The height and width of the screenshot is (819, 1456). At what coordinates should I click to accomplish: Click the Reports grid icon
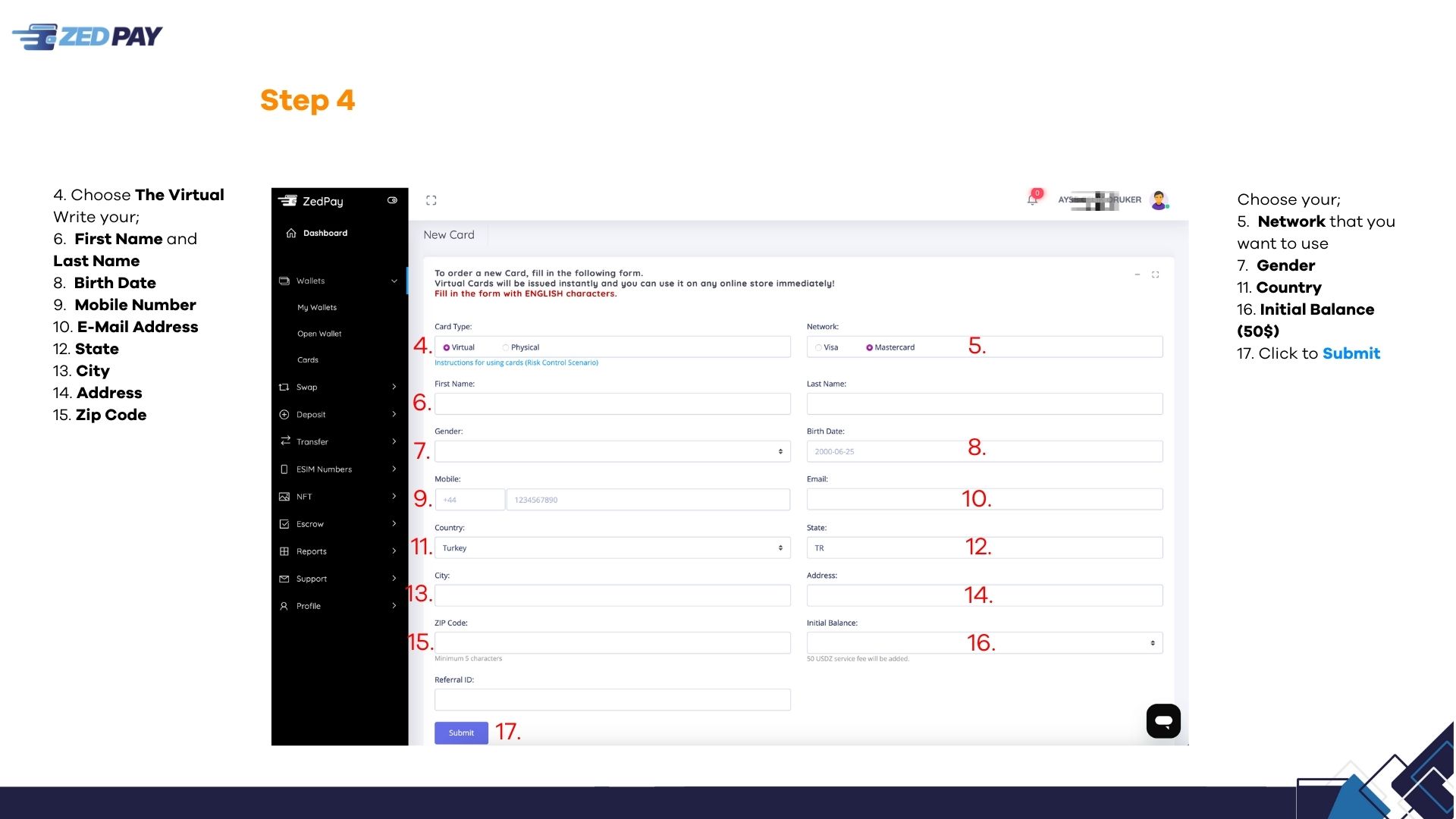pos(284,551)
